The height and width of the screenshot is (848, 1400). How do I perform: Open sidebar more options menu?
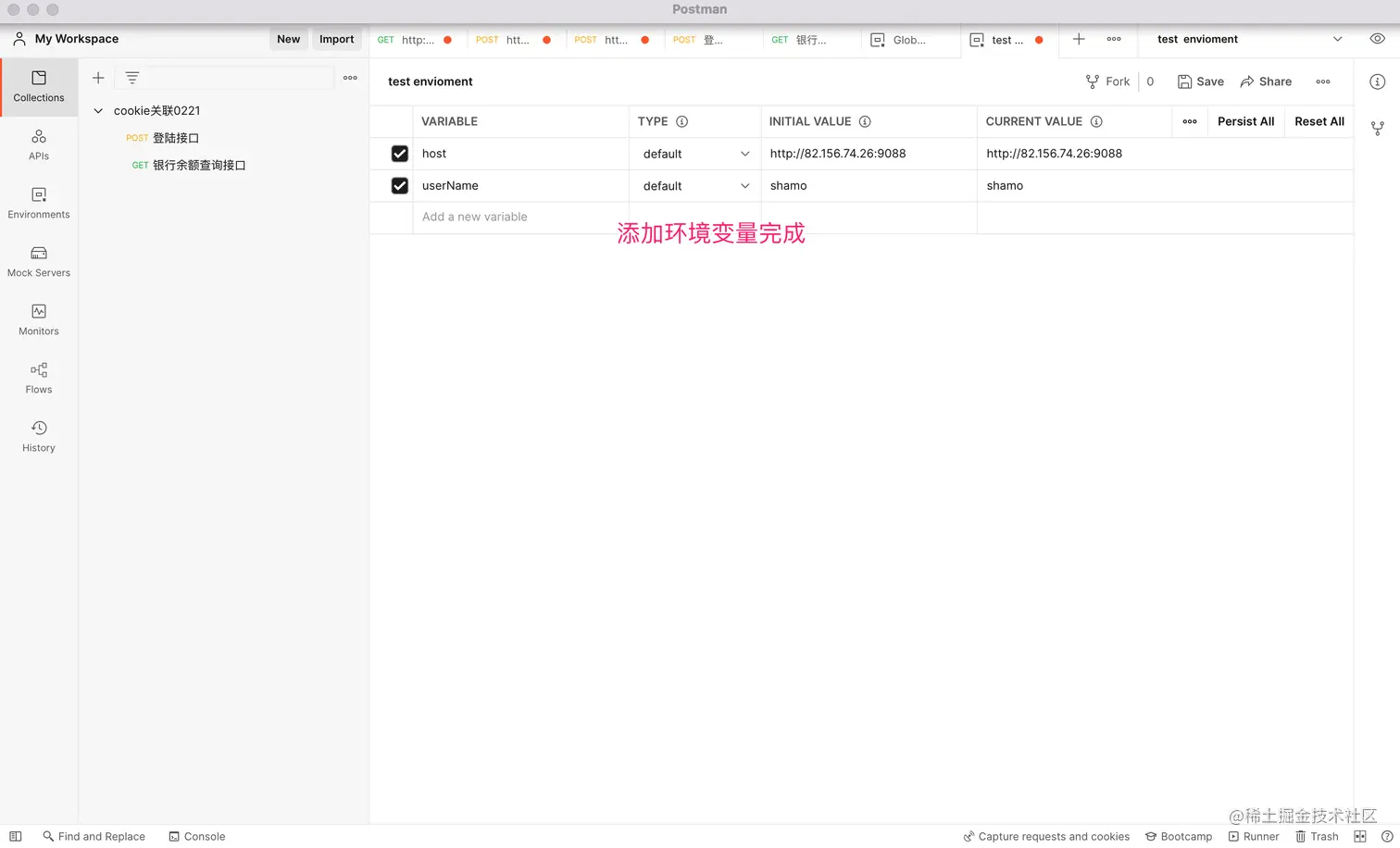[350, 78]
